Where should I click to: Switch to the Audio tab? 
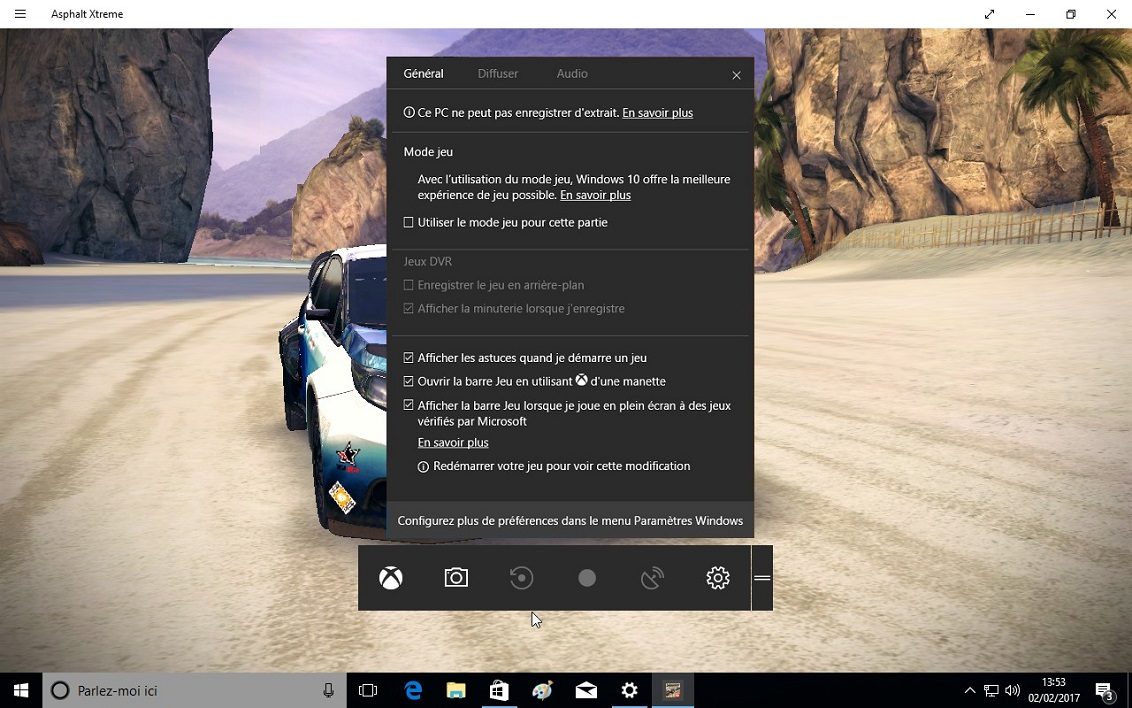coord(572,74)
